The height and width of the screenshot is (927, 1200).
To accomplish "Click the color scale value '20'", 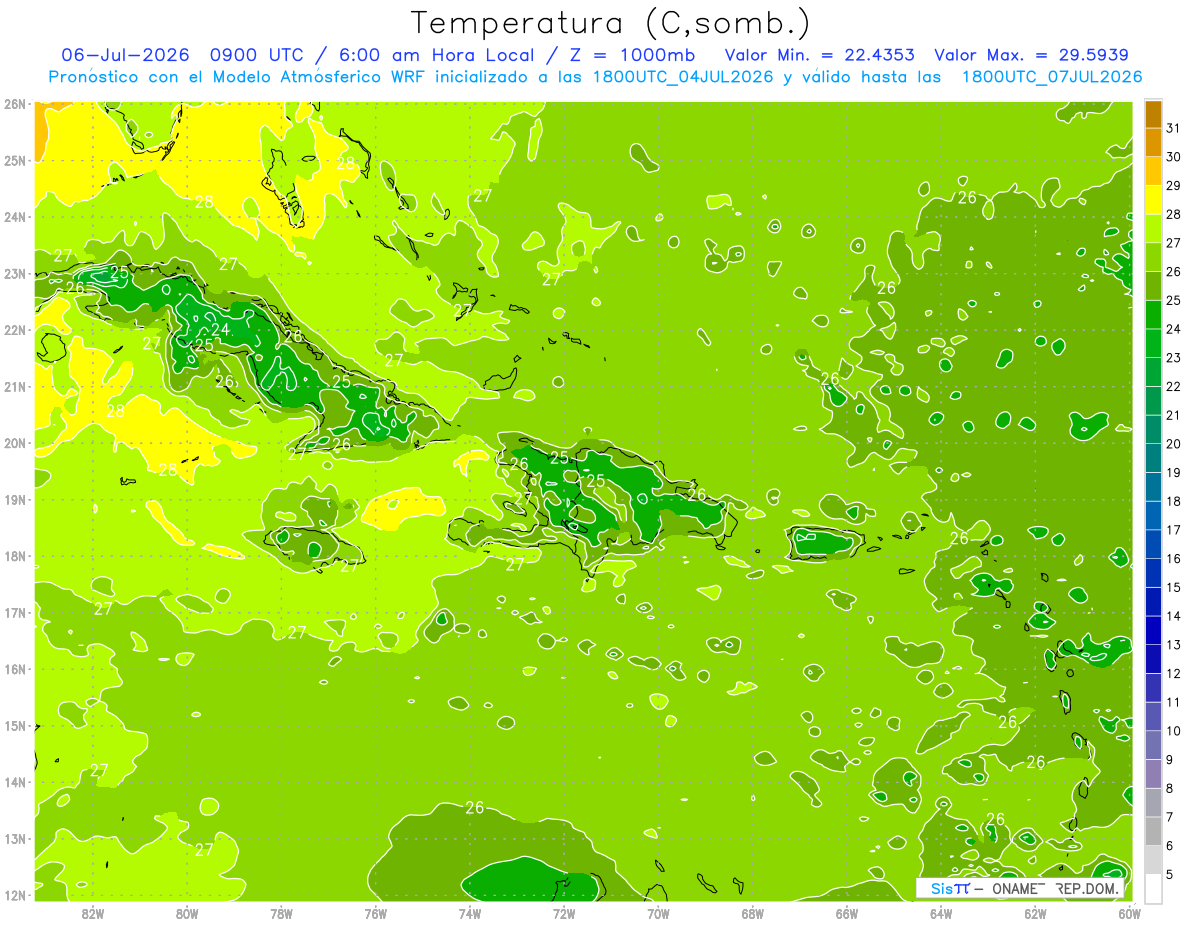I will (x=1174, y=444).
